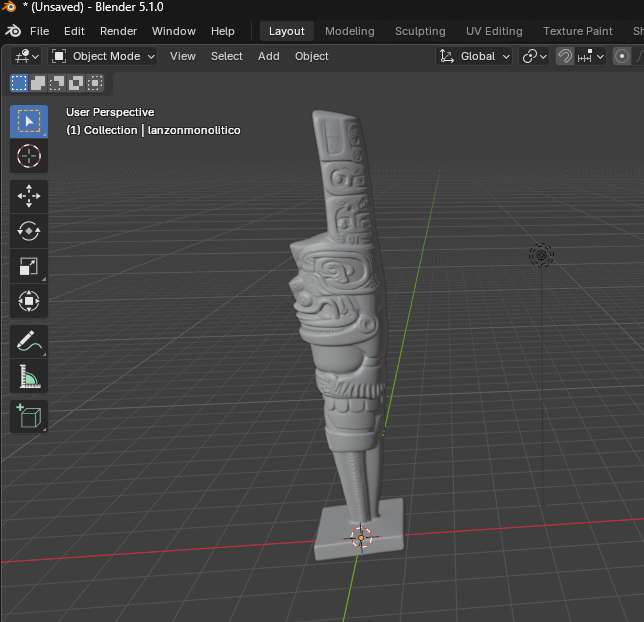
Task: Select the Add Cube tool
Action: pos(29,416)
